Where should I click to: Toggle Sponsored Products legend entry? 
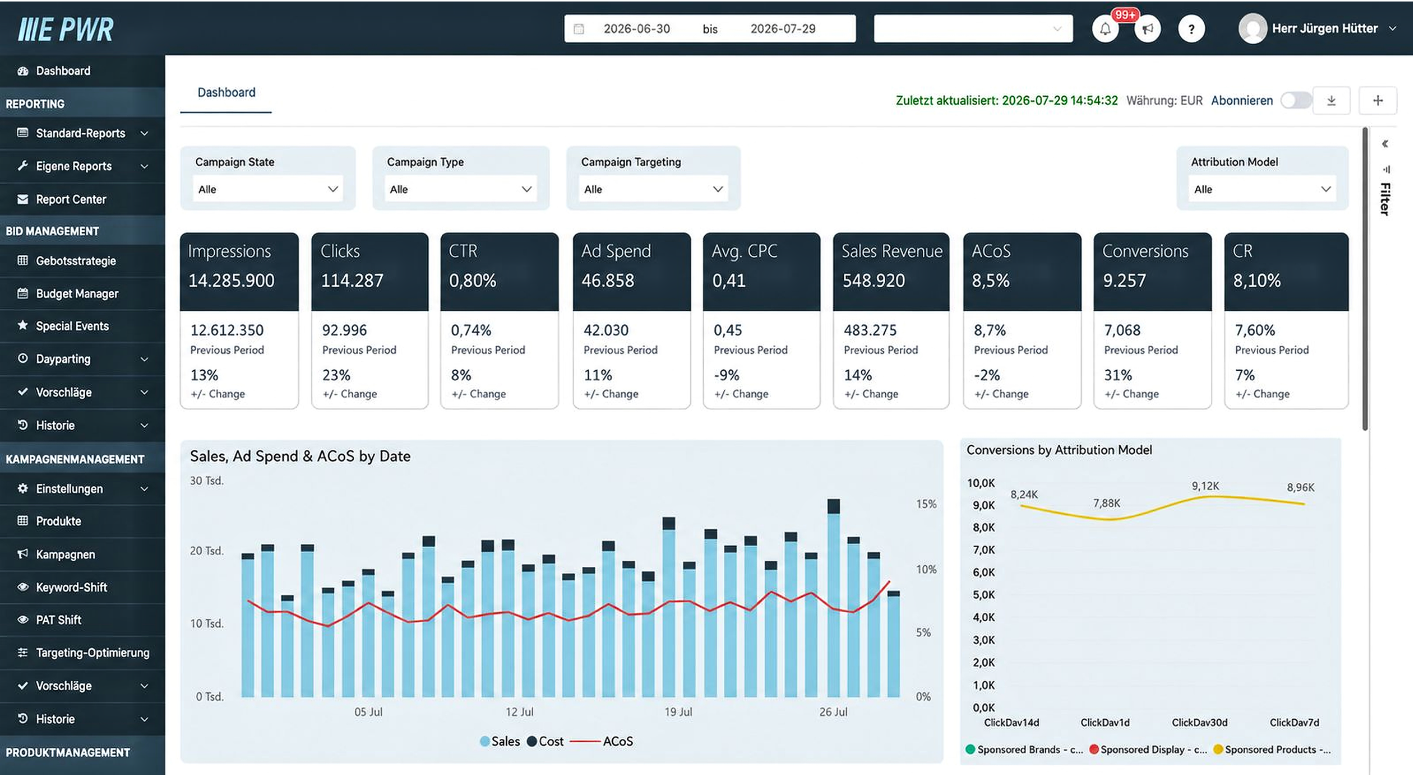coord(1272,750)
